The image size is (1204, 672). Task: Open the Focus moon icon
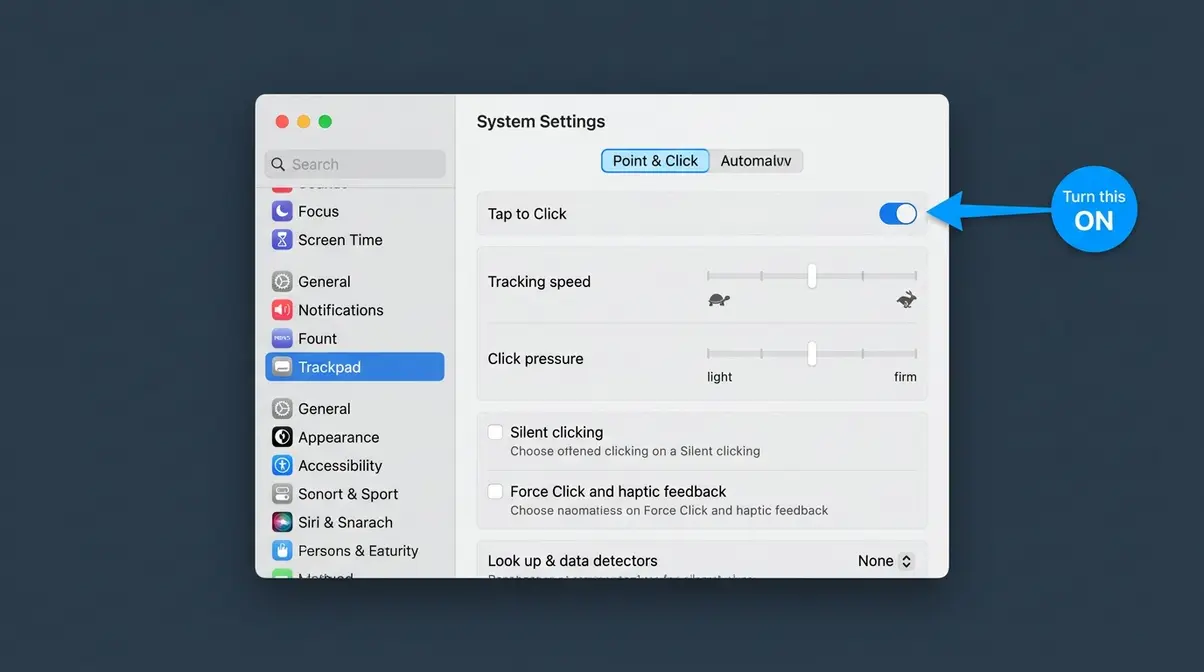(x=282, y=211)
